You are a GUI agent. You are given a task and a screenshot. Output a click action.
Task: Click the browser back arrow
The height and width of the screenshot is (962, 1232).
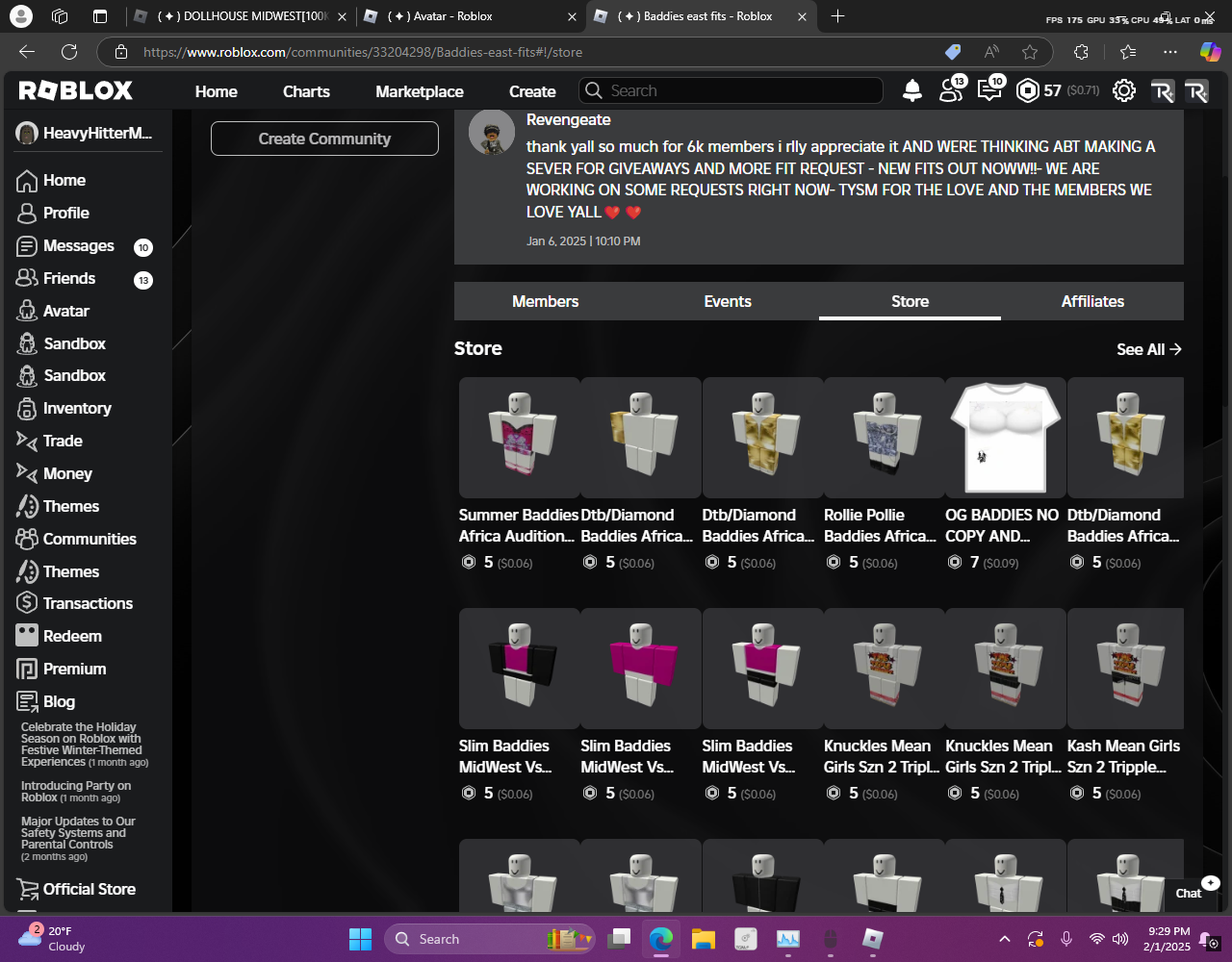(x=27, y=52)
